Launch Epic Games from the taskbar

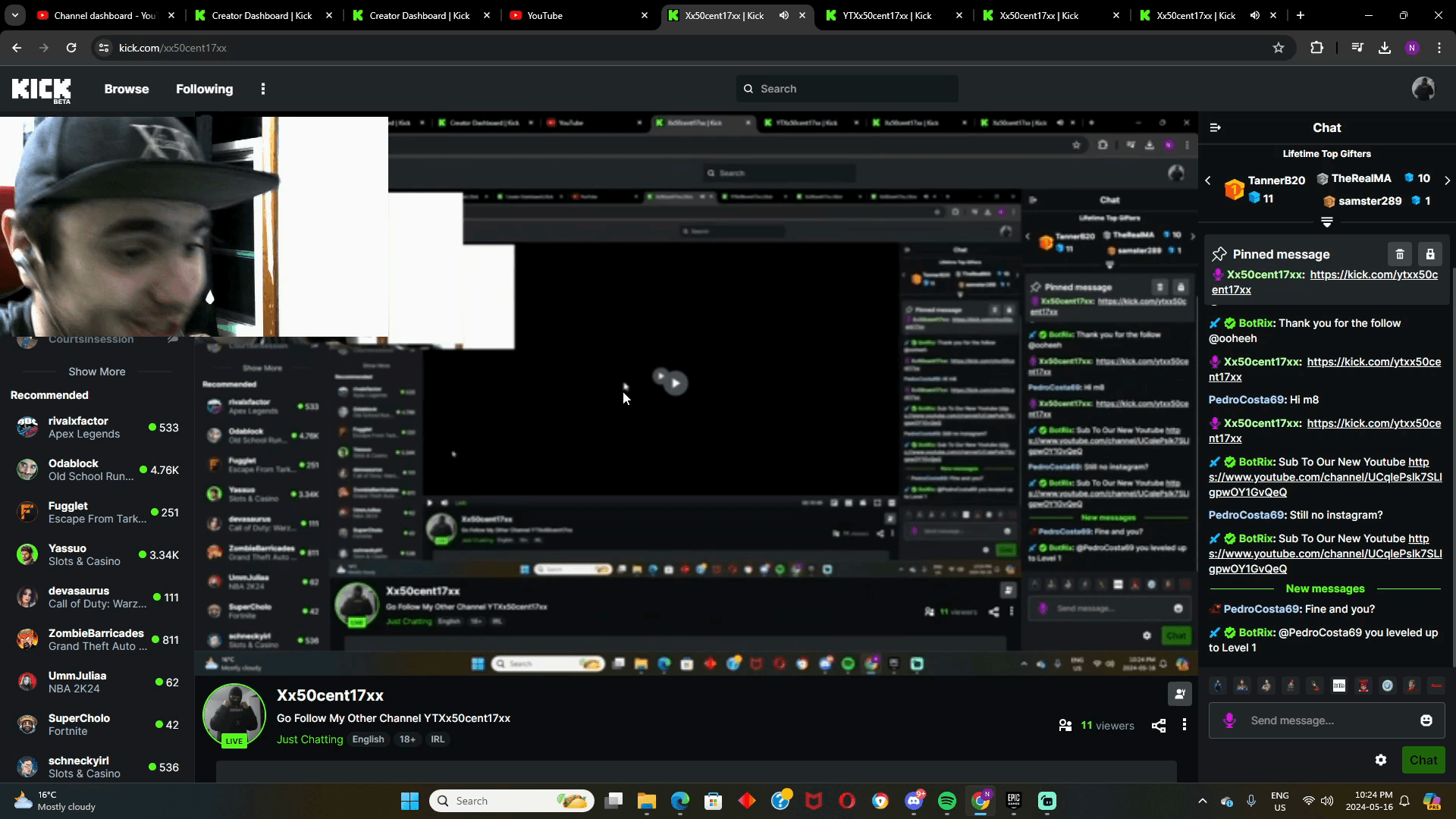[x=1014, y=801]
